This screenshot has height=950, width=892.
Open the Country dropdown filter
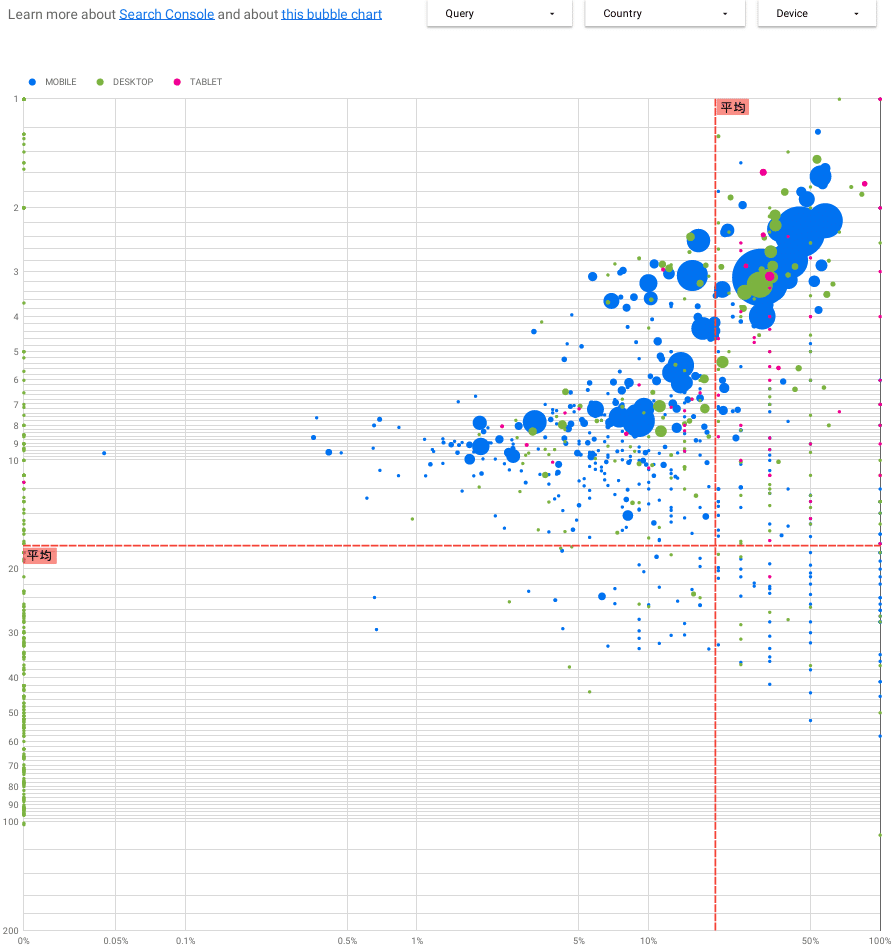[665, 13]
